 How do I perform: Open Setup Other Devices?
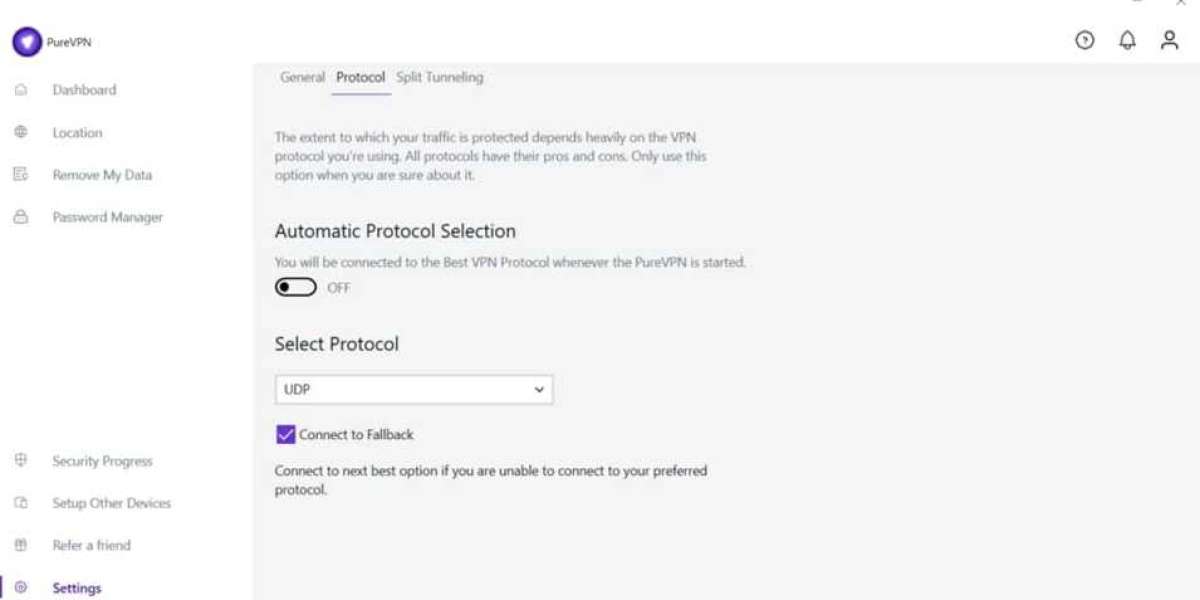[x=111, y=503]
